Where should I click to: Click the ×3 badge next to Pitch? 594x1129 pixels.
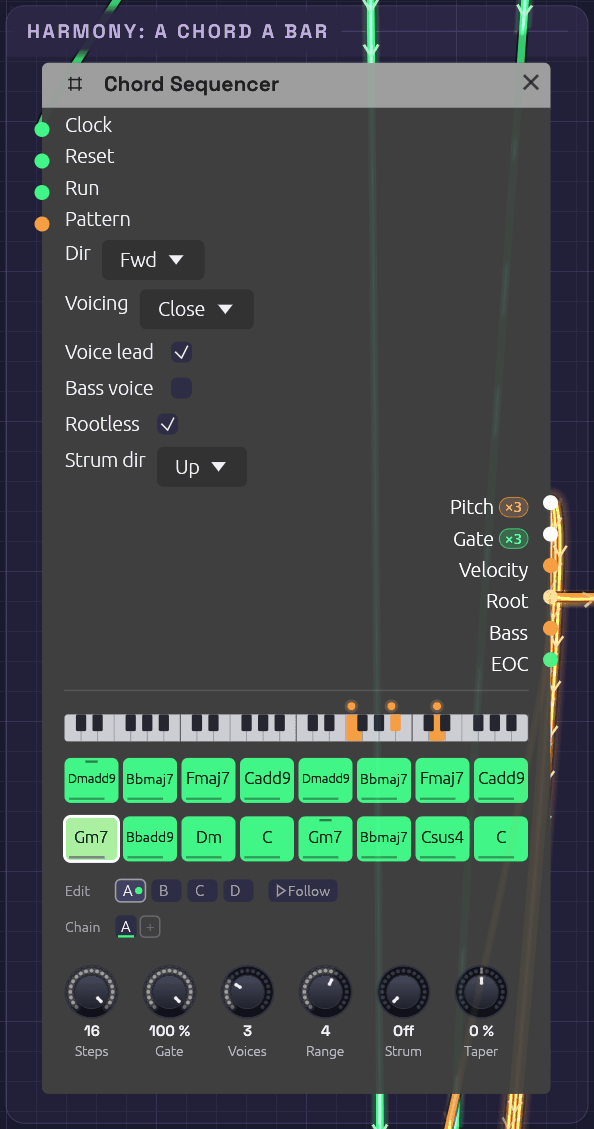pos(513,508)
